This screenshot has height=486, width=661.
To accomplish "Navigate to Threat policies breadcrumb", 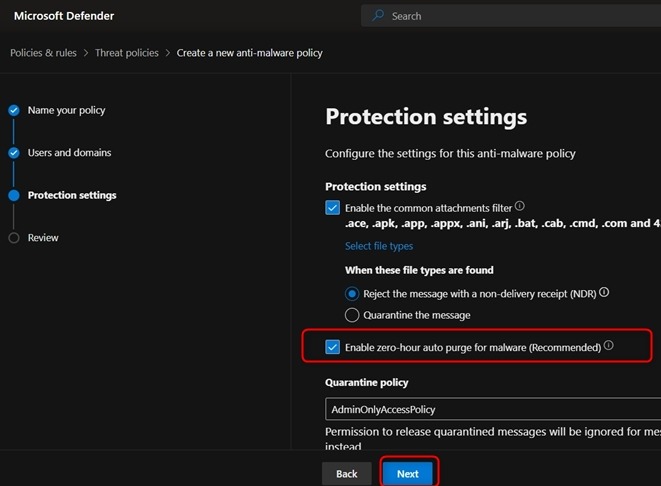I will tap(127, 53).
